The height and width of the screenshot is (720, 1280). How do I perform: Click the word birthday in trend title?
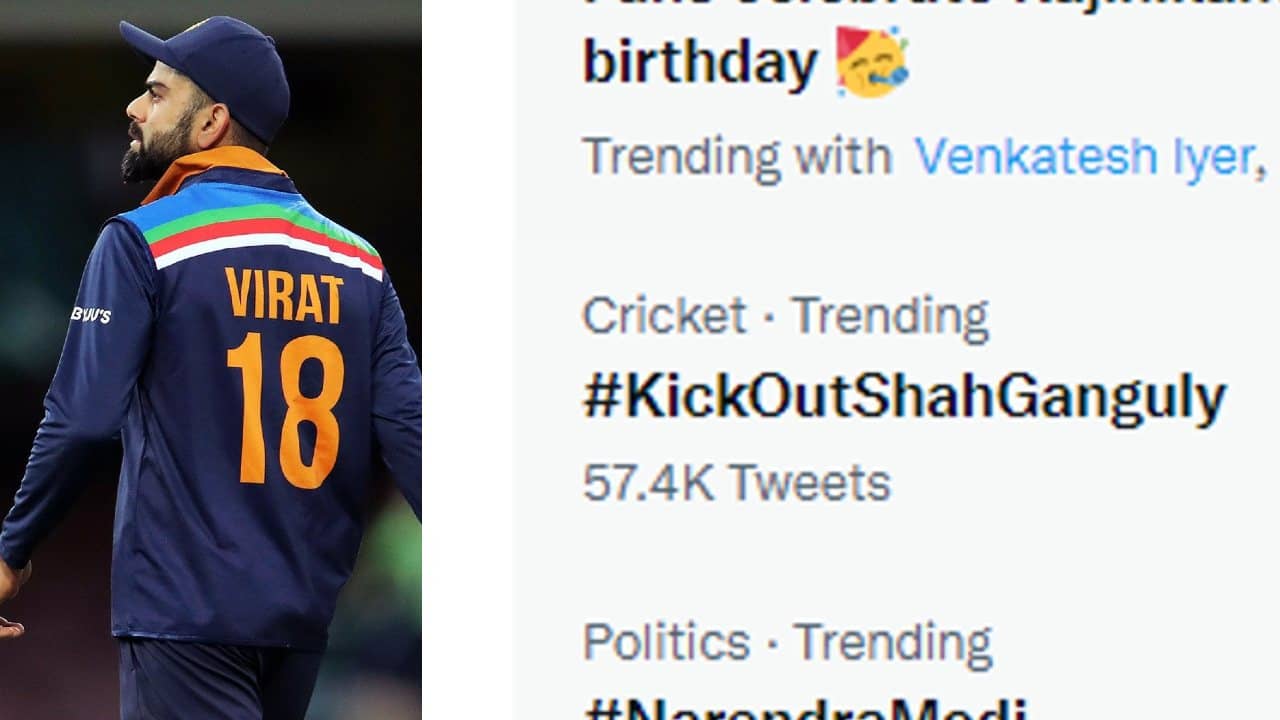[700, 62]
